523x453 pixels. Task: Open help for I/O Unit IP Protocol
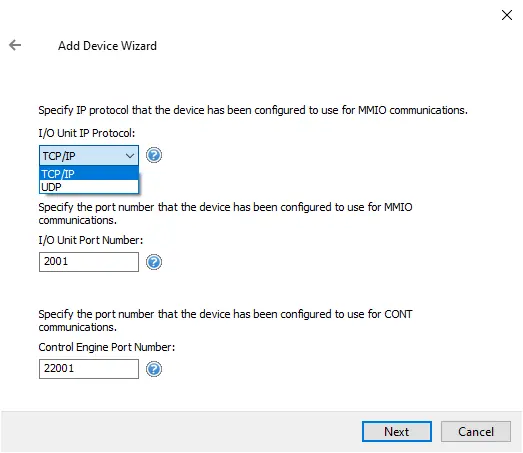point(154,155)
